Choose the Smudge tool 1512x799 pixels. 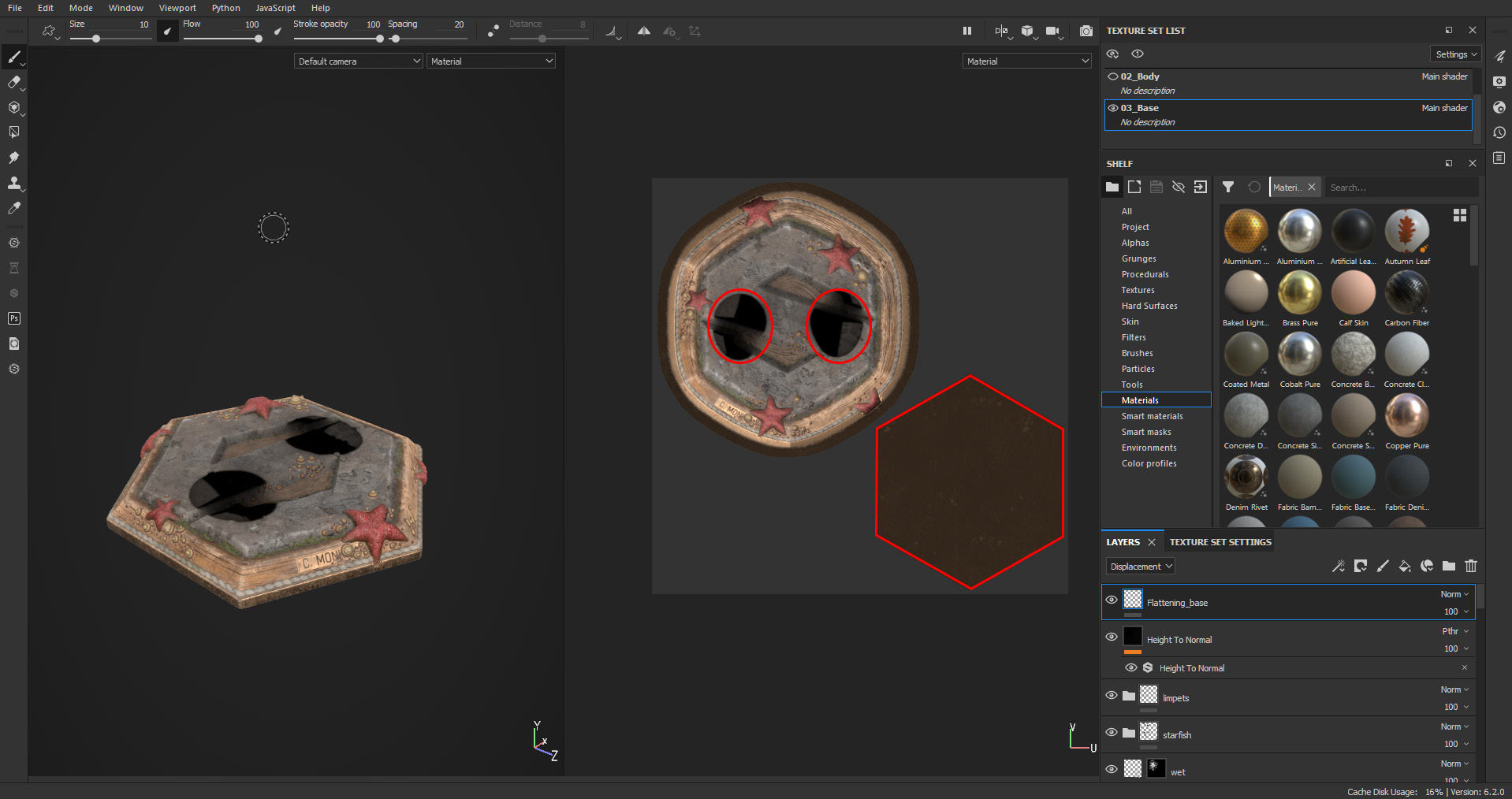click(x=13, y=158)
